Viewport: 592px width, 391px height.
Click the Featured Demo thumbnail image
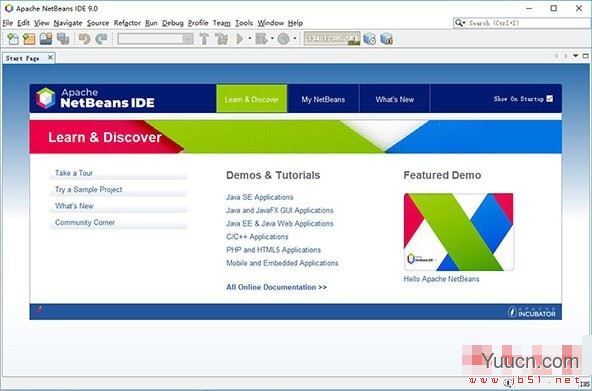pos(459,232)
